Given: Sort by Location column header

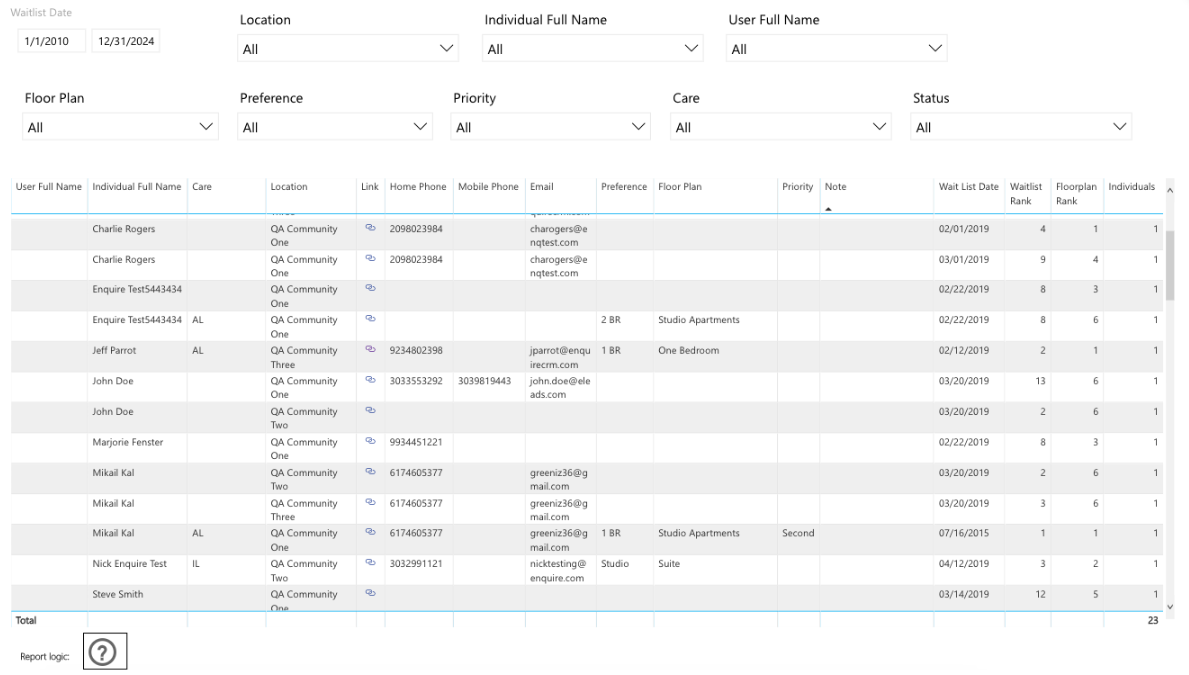Looking at the screenshot, I should tap(289, 187).
